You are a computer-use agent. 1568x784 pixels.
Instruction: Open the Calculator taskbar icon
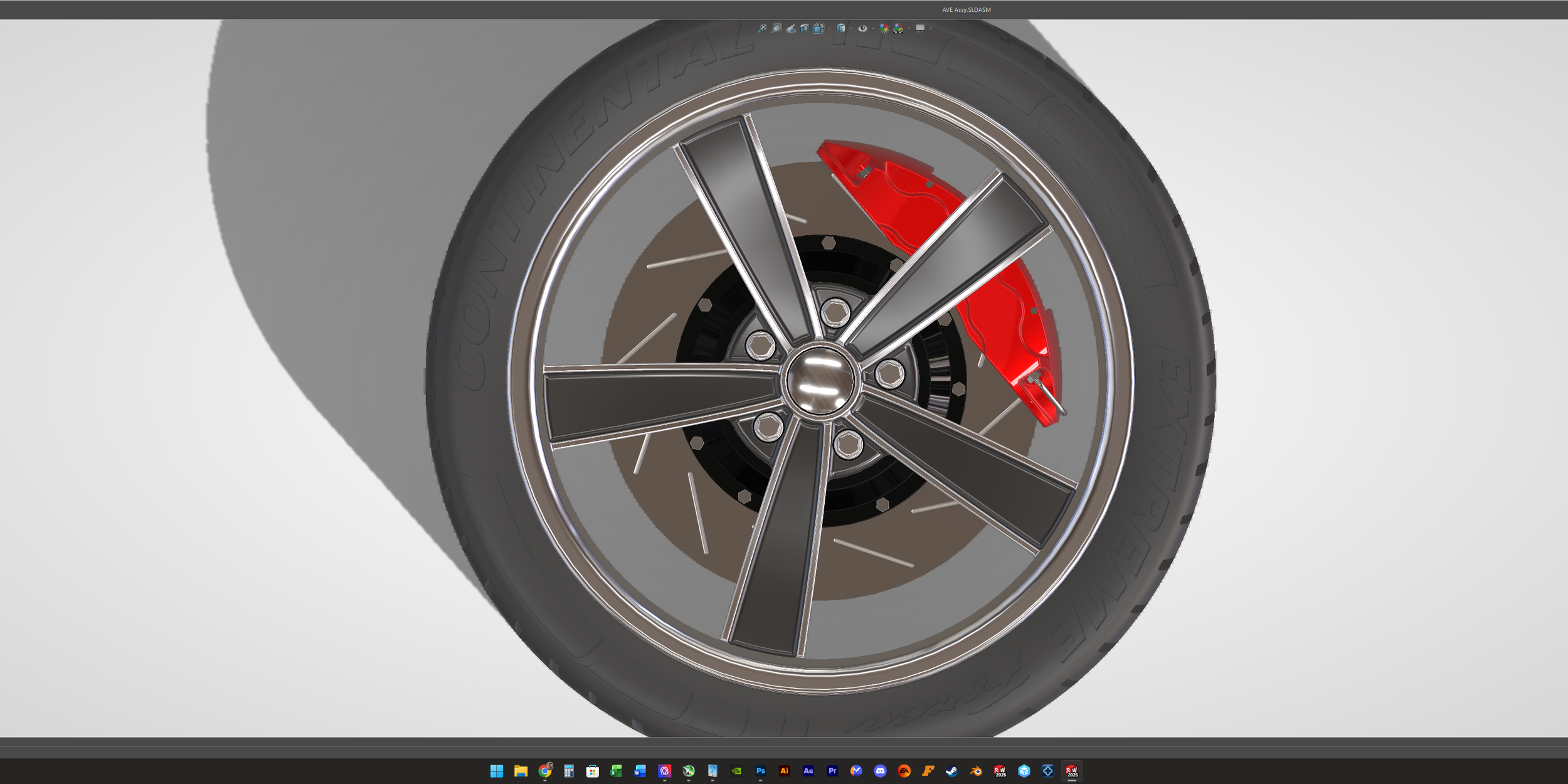tap(568, 771)
